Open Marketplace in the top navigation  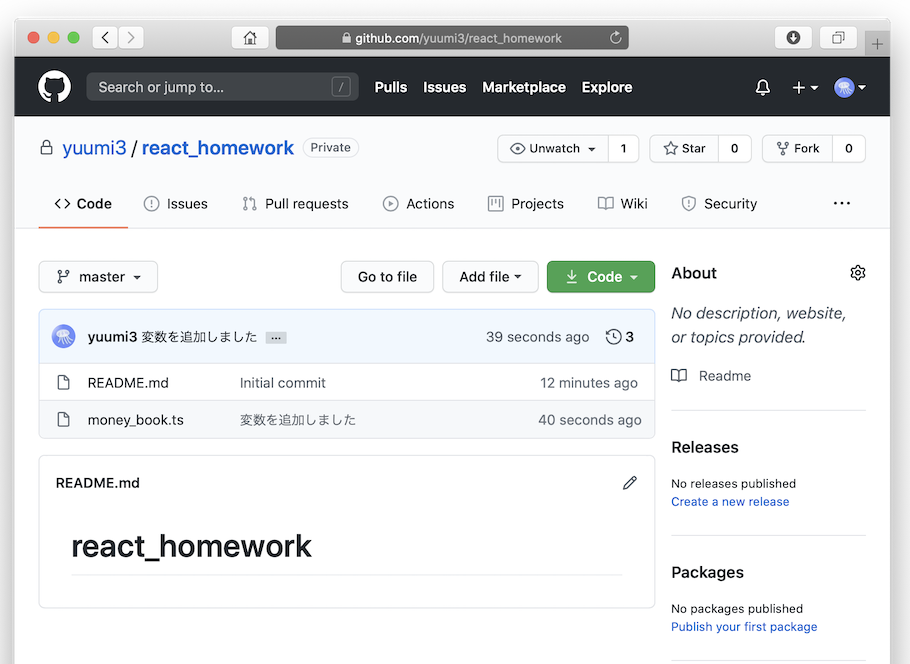click(524, 87)
